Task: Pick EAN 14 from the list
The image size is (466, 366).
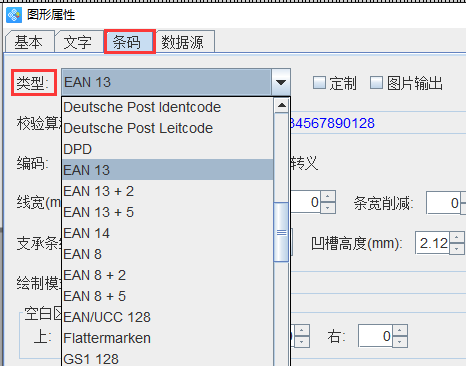Action: point(168,233)
